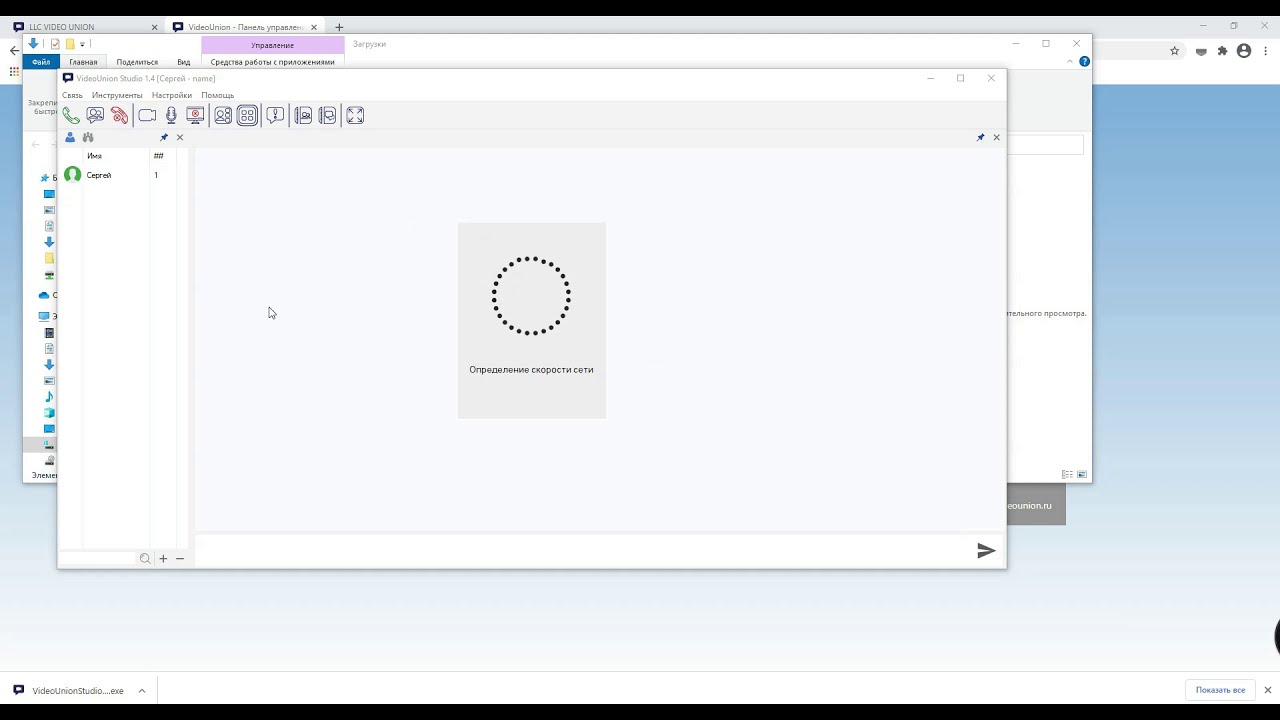
Task: Click the green call handset icon
Action: pyautogui.click(x=71, y=116)
